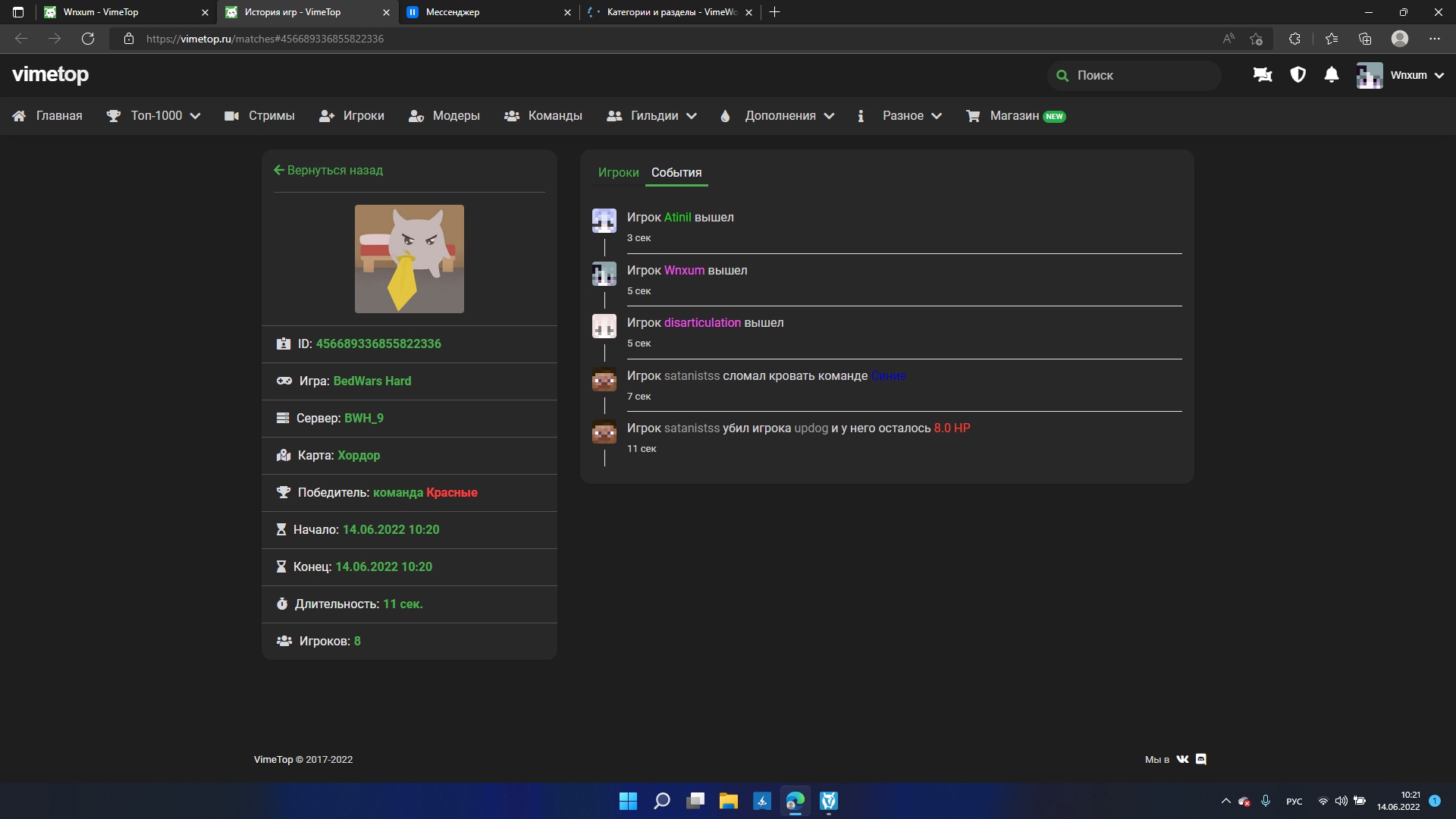Switch to the Игроки tab
Viewport: 1456px width, 819px height.
[x=618, y=173]
